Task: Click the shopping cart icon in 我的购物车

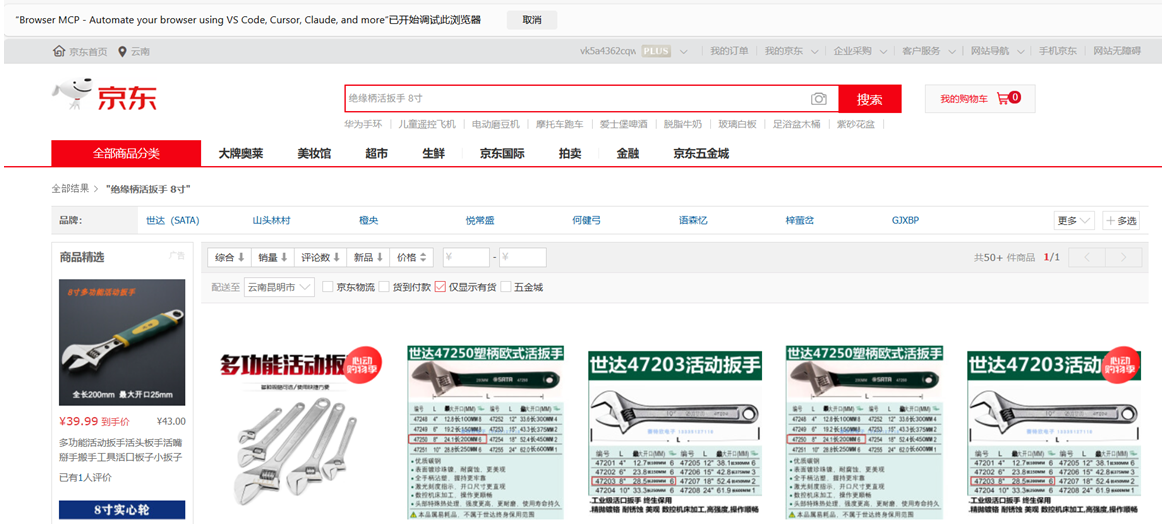Action: [1003, 98]
